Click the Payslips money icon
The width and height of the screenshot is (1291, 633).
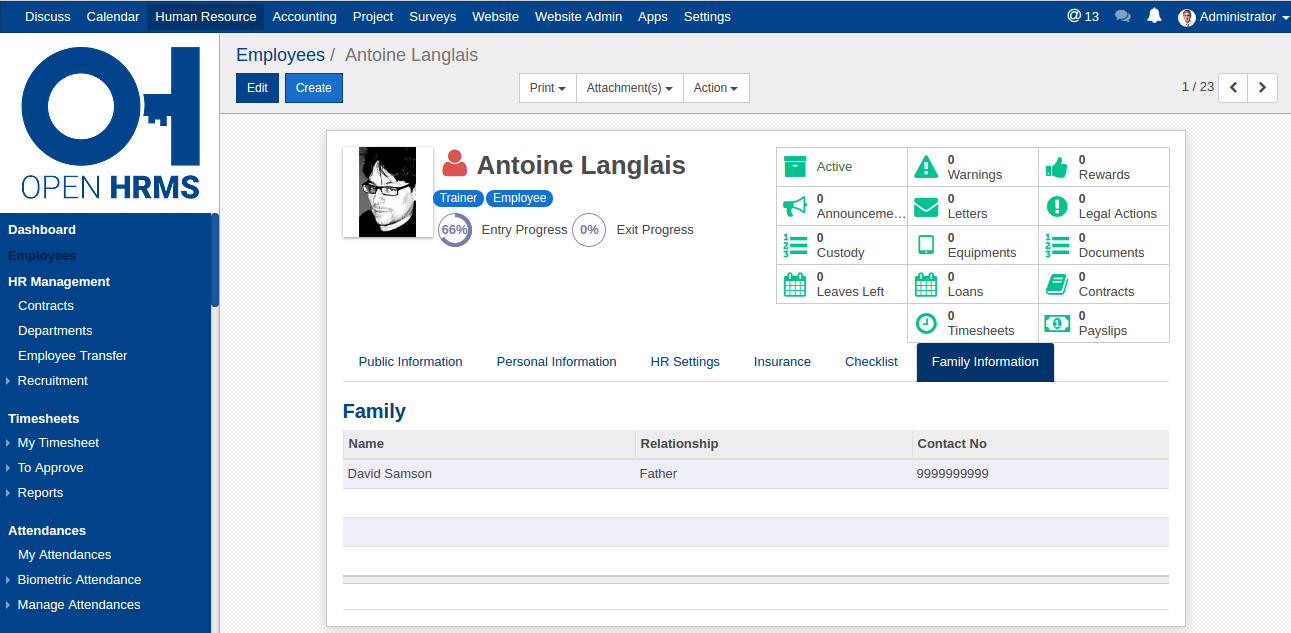(x=1057, y=323)
